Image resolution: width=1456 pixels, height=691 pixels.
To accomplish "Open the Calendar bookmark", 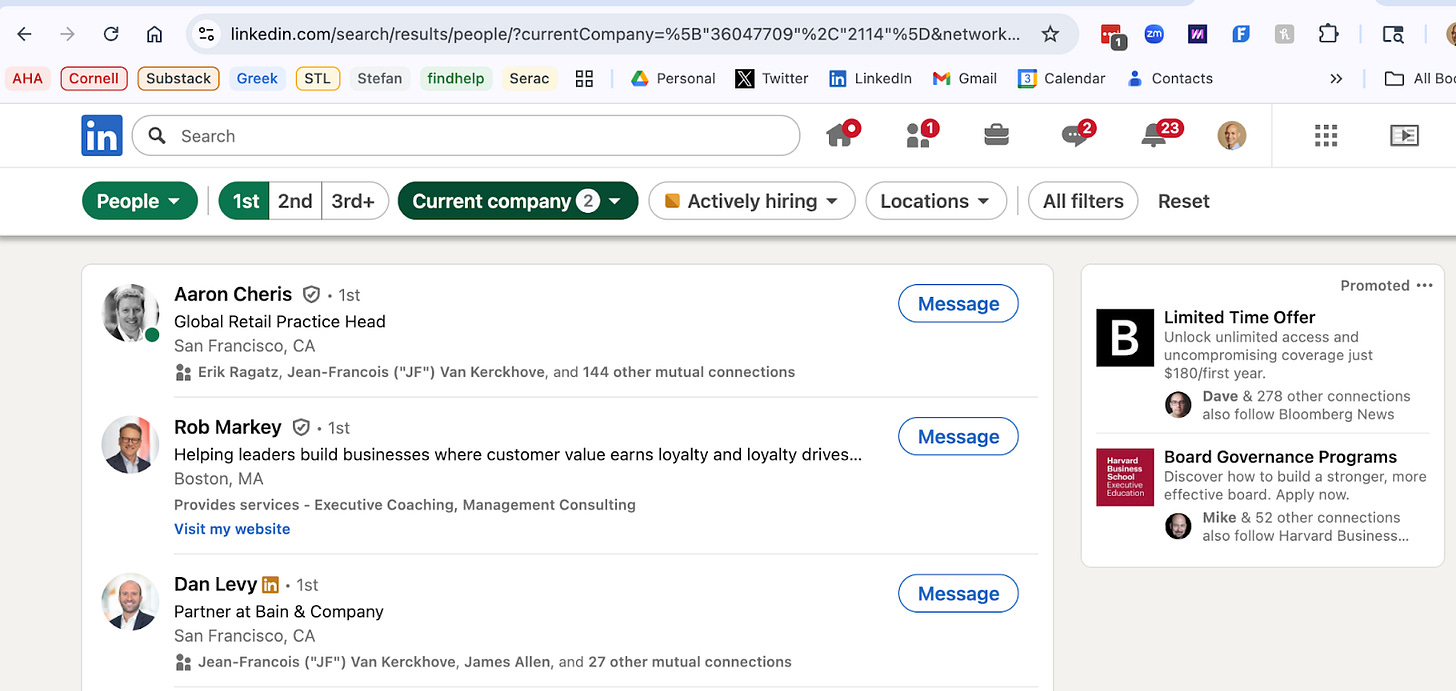I will pos(1060,78).
